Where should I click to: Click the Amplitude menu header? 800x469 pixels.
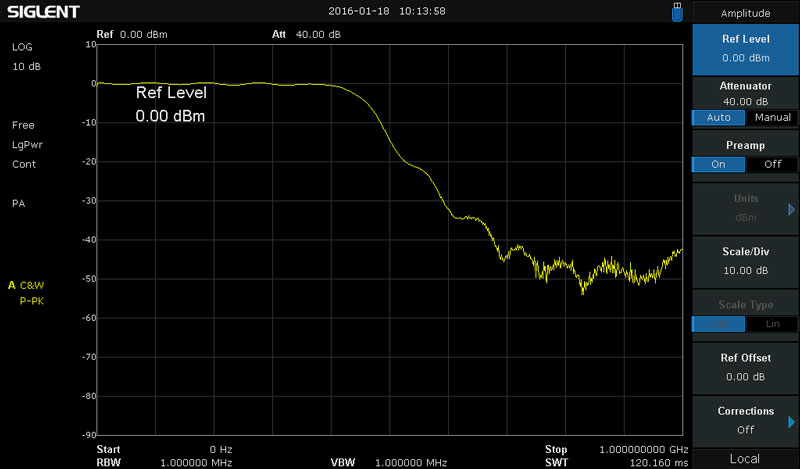(x=745, y=13)
